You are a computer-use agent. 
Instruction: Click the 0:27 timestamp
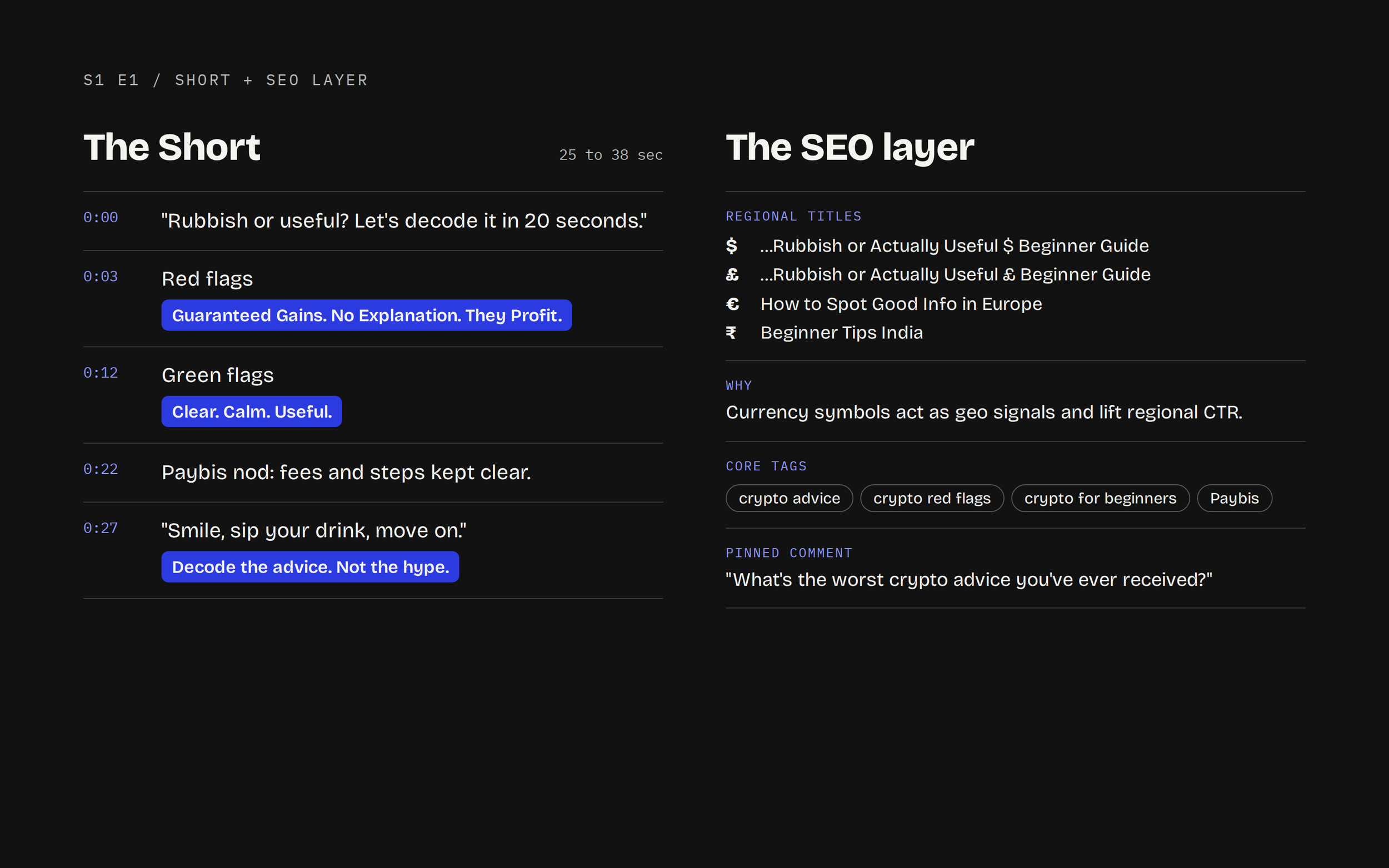101,528
